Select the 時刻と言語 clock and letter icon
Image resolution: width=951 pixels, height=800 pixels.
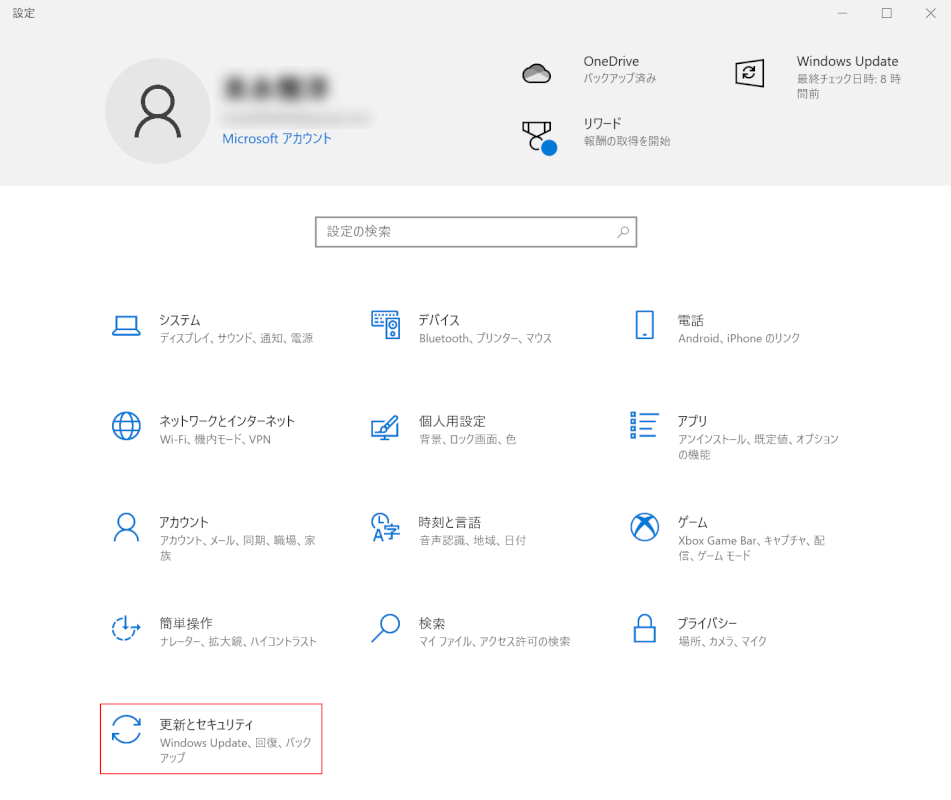pyautogui.click(x=385, y=527)
